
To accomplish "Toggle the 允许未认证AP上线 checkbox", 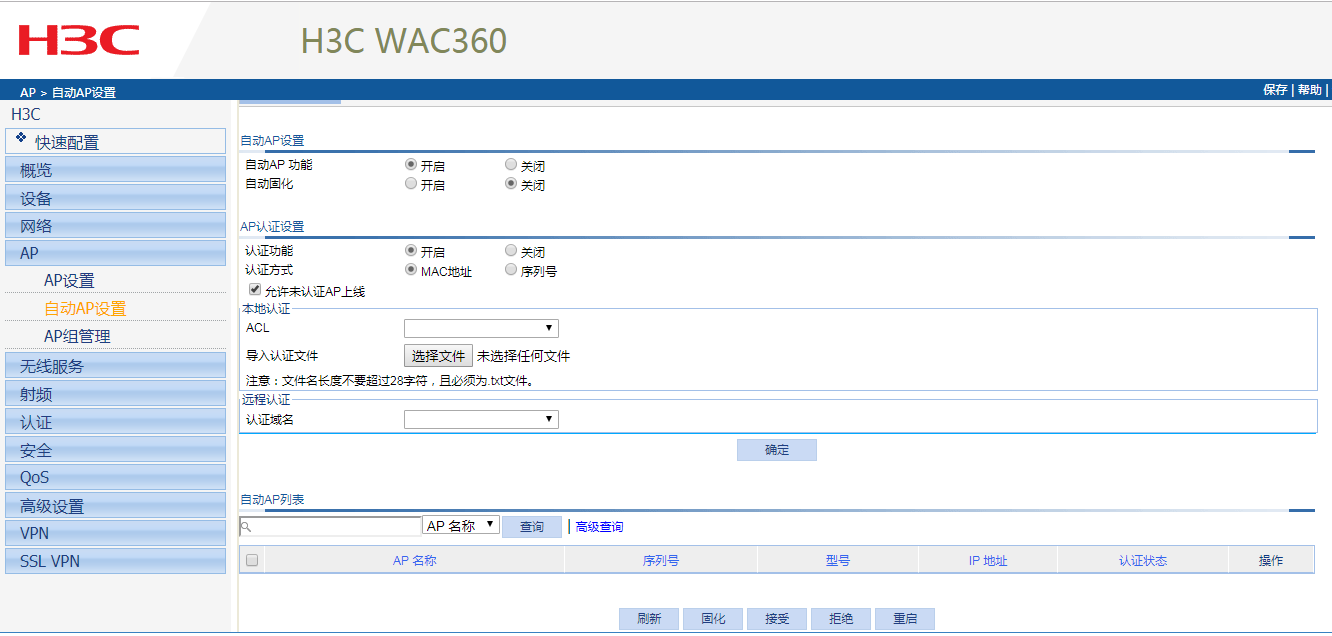I will point(254,290).
